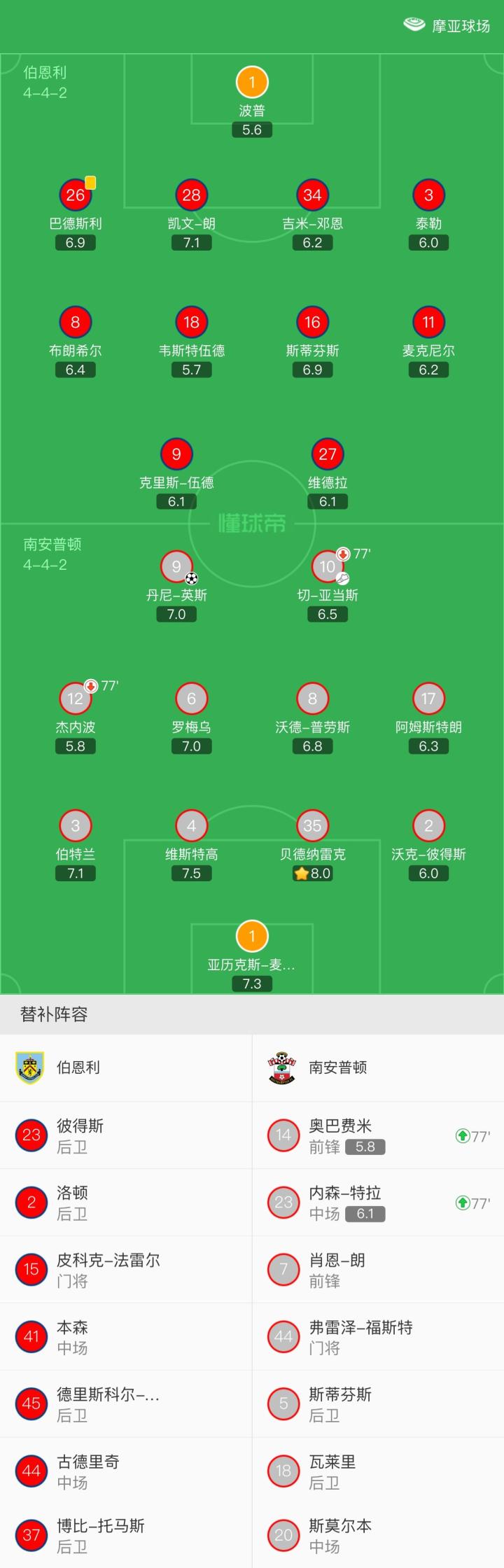
Task: Tap 切-亚当斯 substitution-off arrow icon
Action: point(343,554)
